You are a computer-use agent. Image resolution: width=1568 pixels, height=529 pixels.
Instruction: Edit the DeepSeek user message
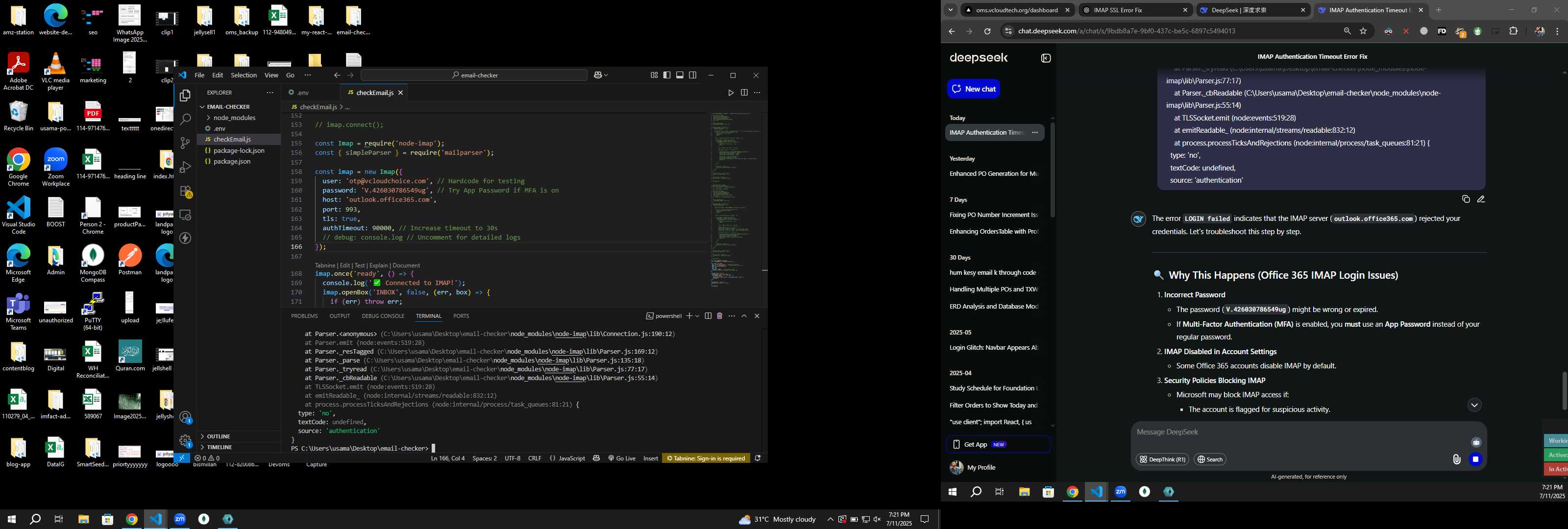(x=1481, y=199)
